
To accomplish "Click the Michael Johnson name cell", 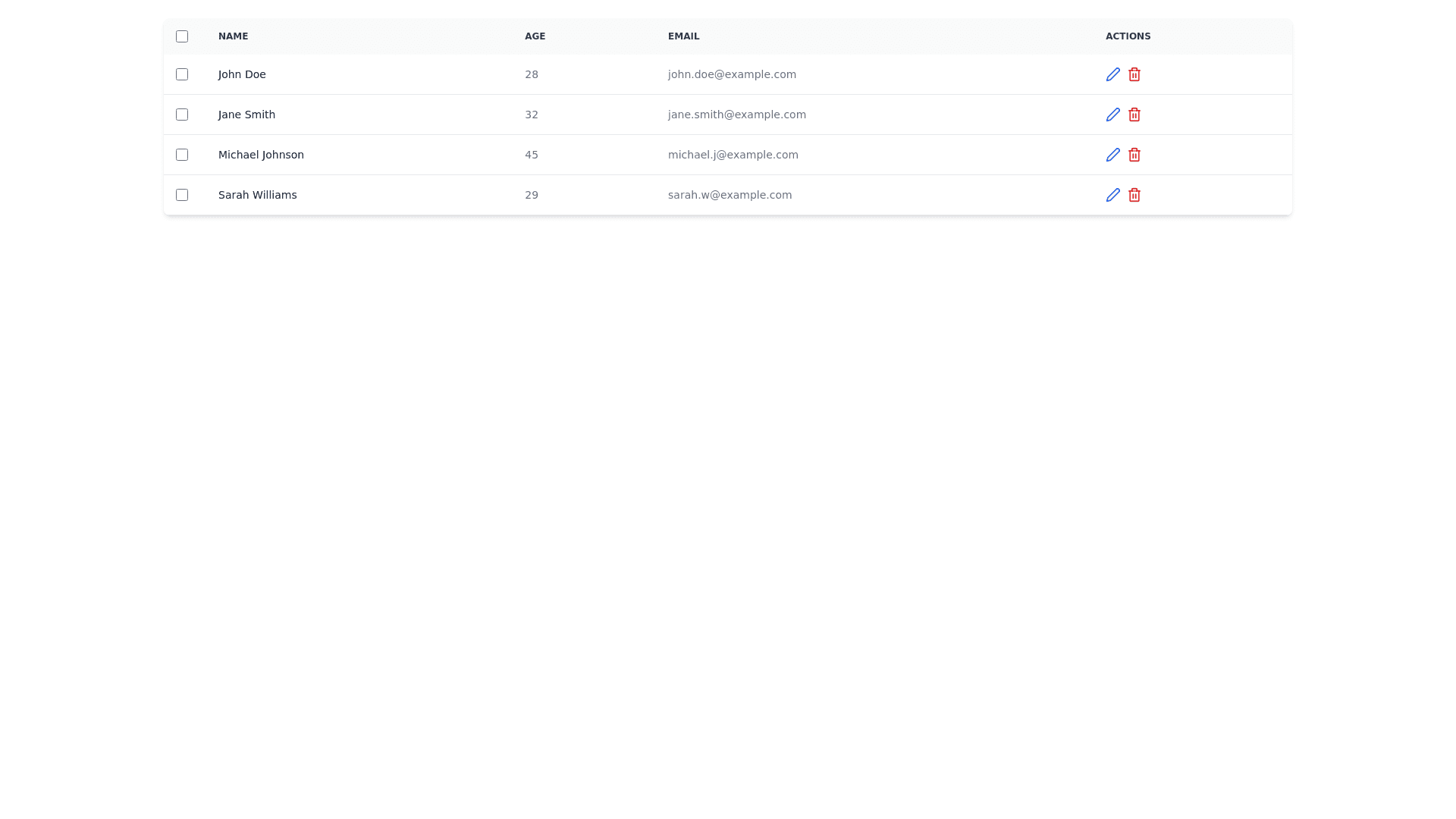I will (261, 155).
